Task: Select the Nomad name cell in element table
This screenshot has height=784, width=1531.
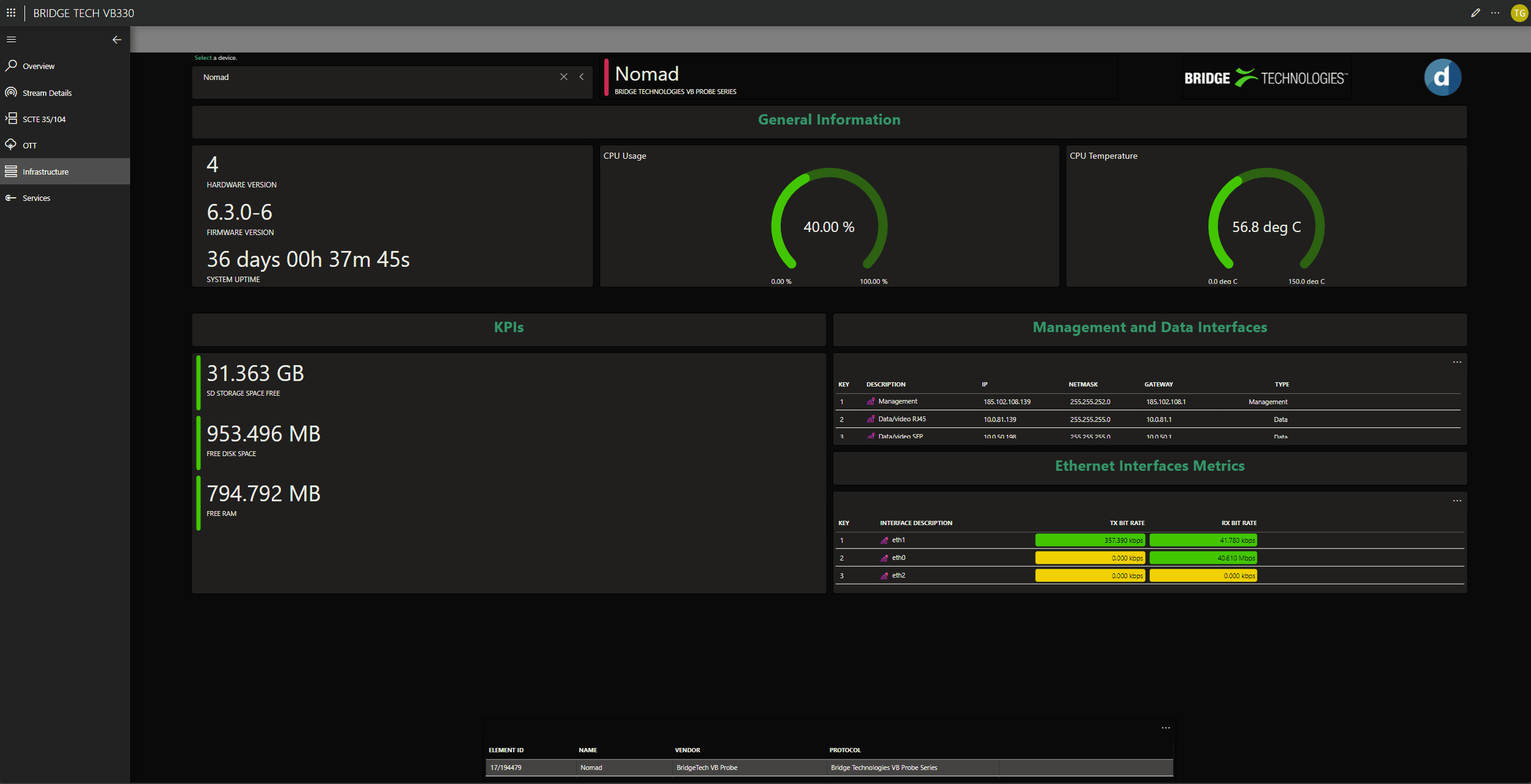Action: [x=591, y=768]
